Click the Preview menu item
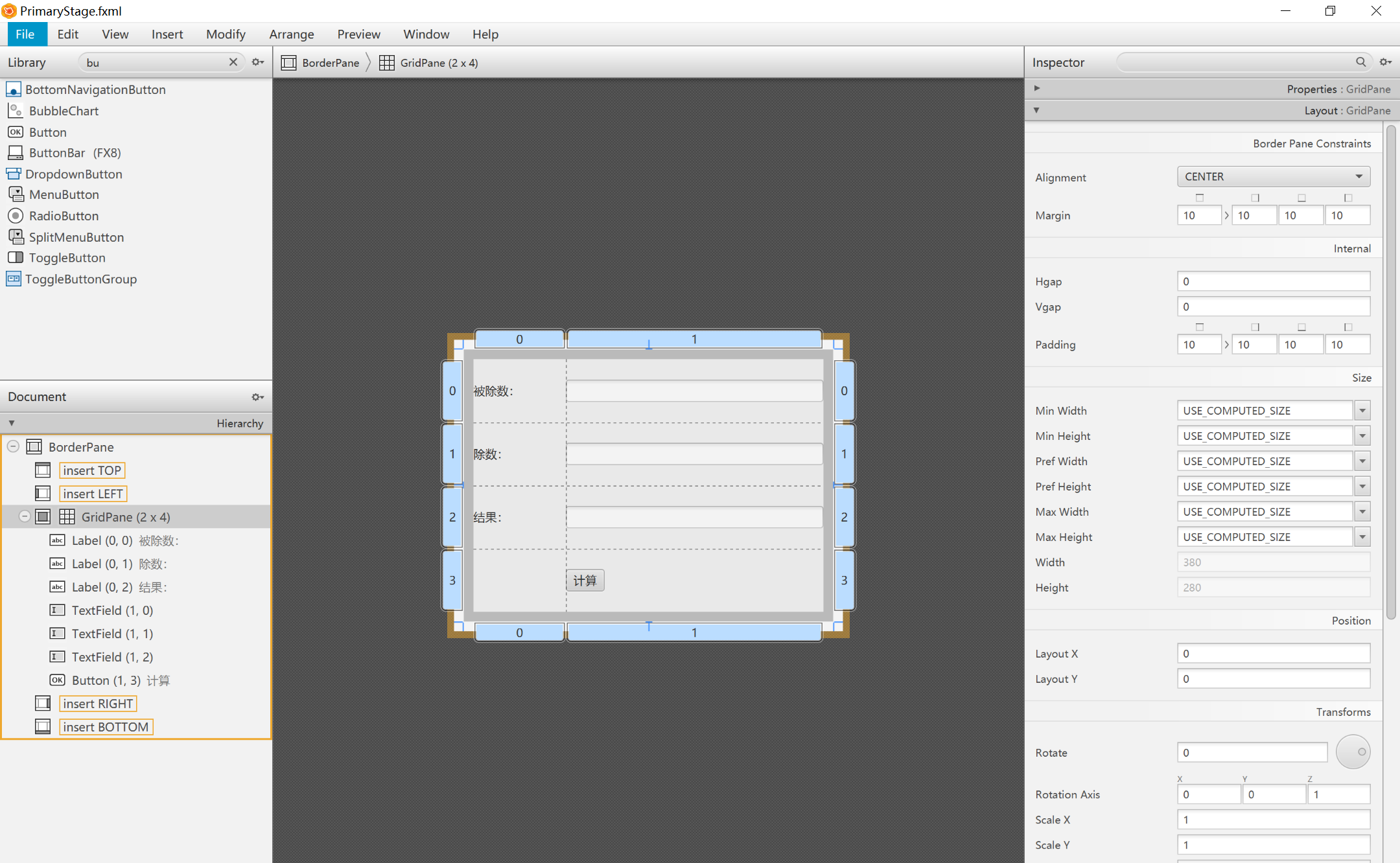The image size is (1400, 863). click(357, 34)
